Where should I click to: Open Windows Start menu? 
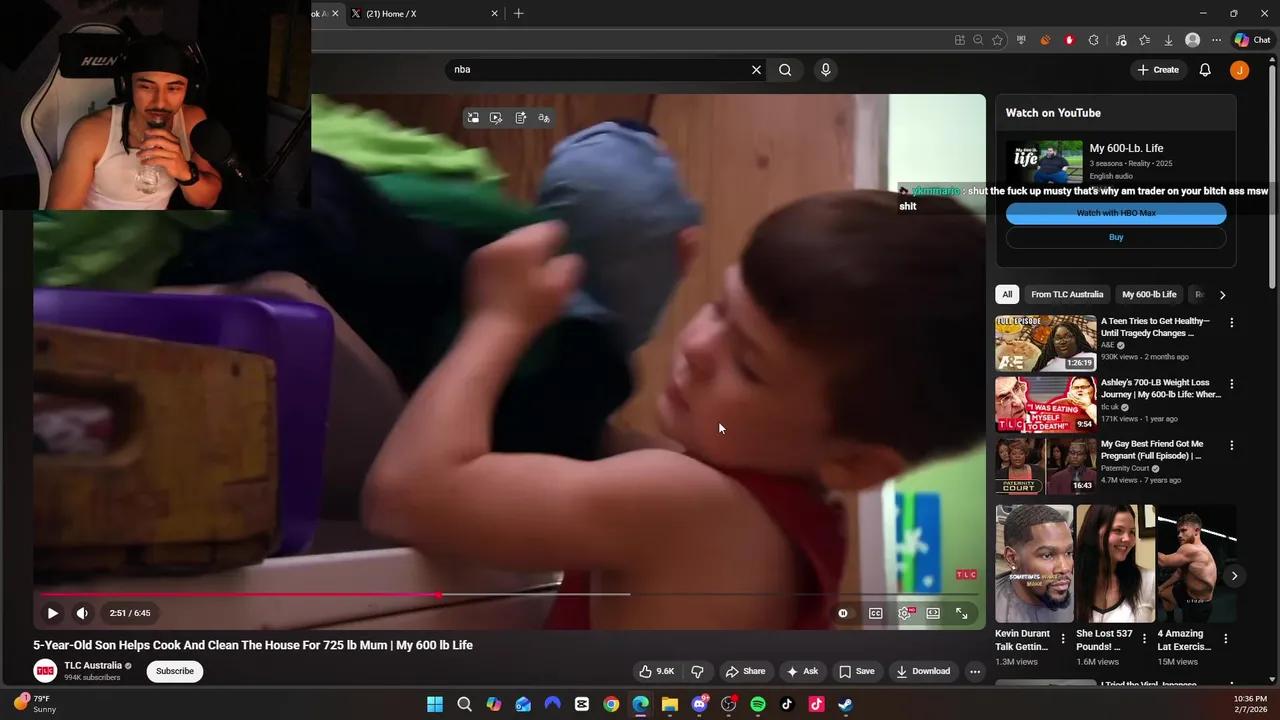tap(435, 704)
